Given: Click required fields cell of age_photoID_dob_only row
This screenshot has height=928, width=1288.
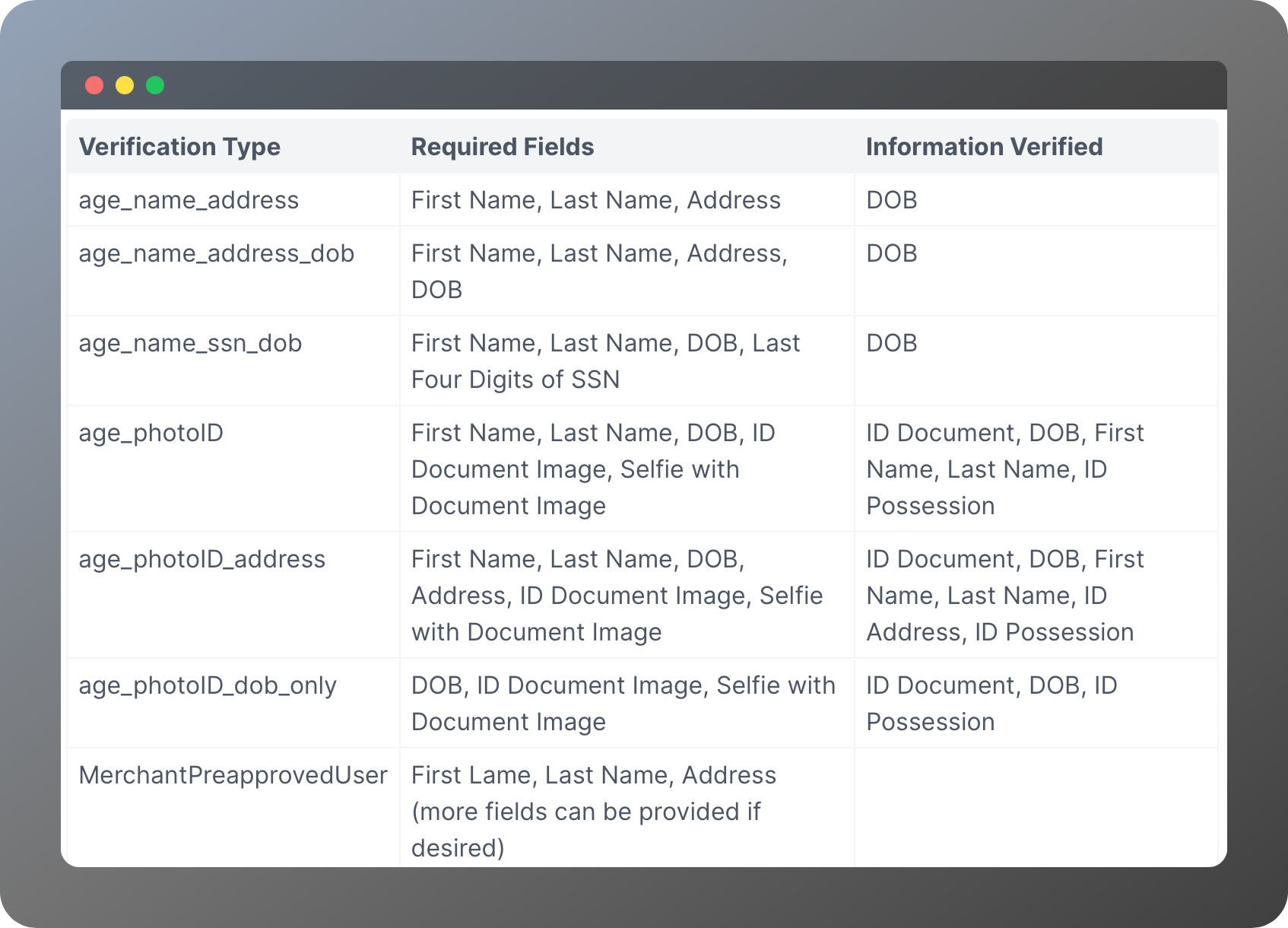Looking at the screenshot, I should coord(627,704).
